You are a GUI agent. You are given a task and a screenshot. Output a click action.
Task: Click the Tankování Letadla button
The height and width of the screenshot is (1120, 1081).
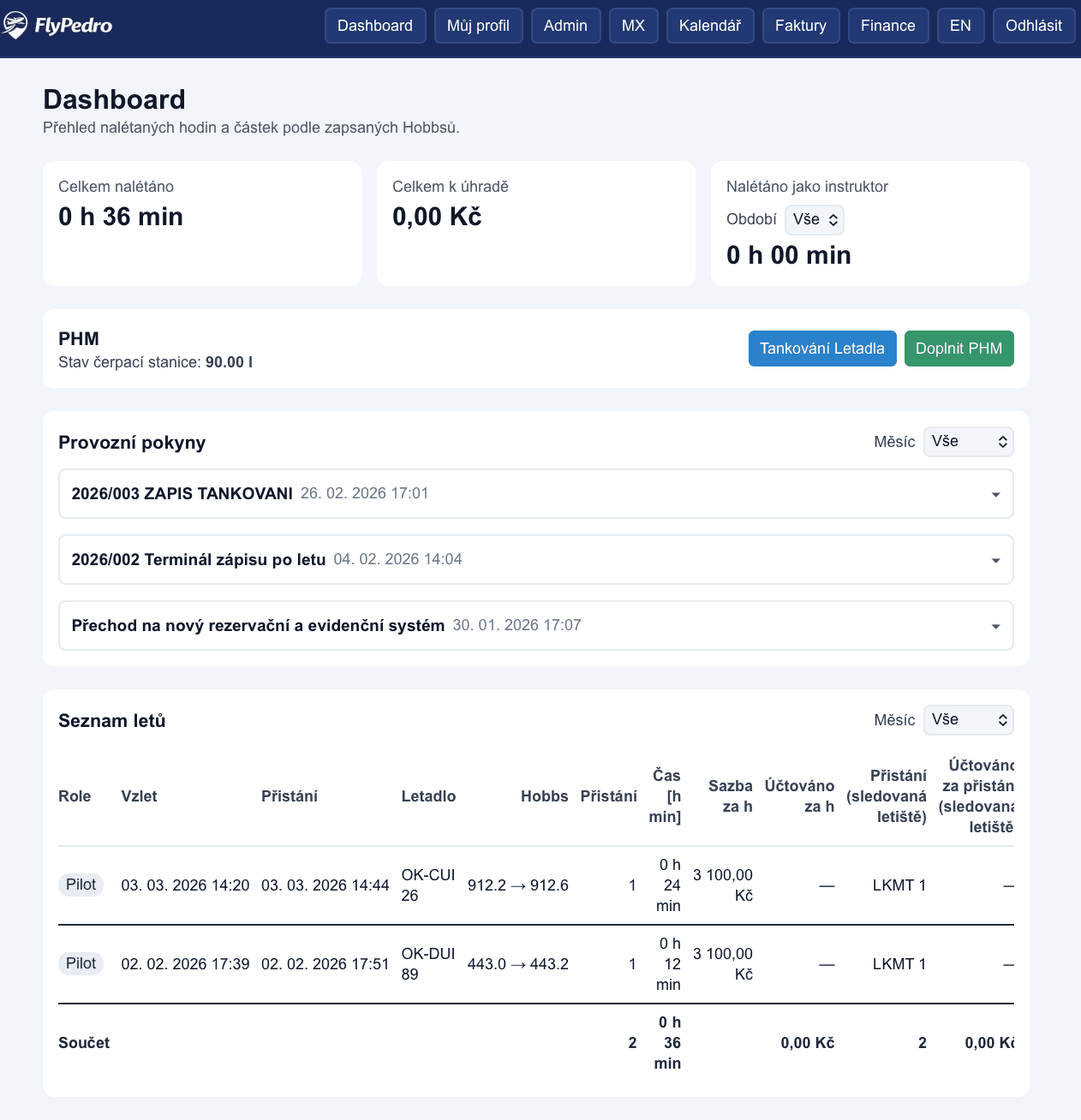[821, 349]
